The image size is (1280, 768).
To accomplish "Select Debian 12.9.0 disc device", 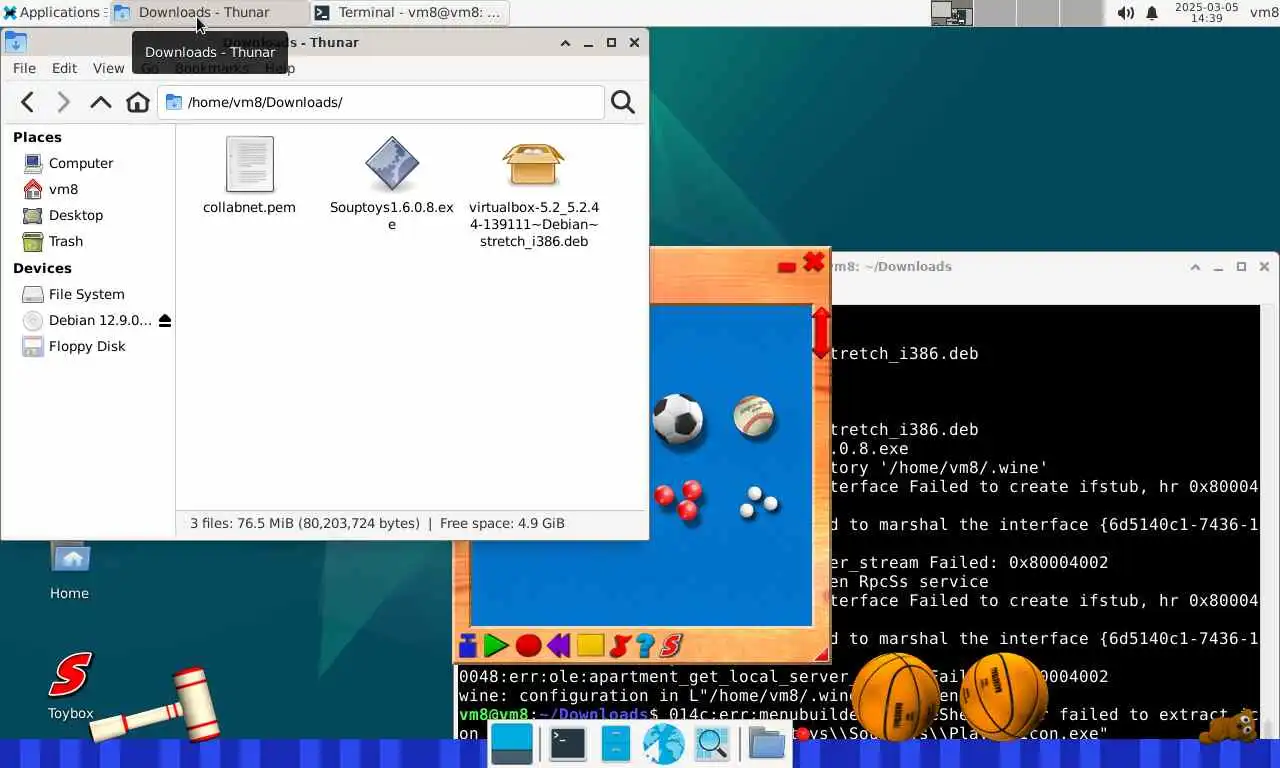I will click(x=86, y=320).
